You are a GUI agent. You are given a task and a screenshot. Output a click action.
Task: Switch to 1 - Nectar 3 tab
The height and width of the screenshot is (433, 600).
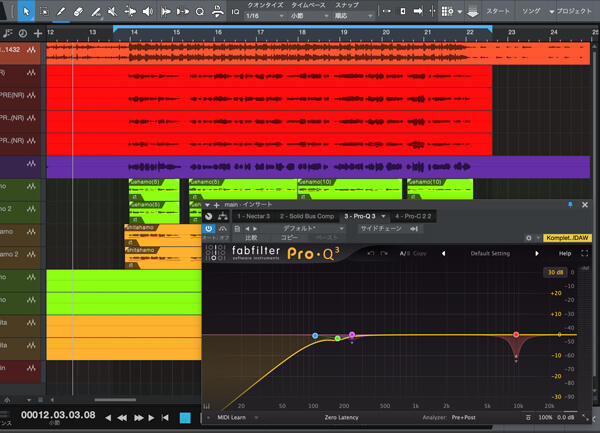click(253, 216)
